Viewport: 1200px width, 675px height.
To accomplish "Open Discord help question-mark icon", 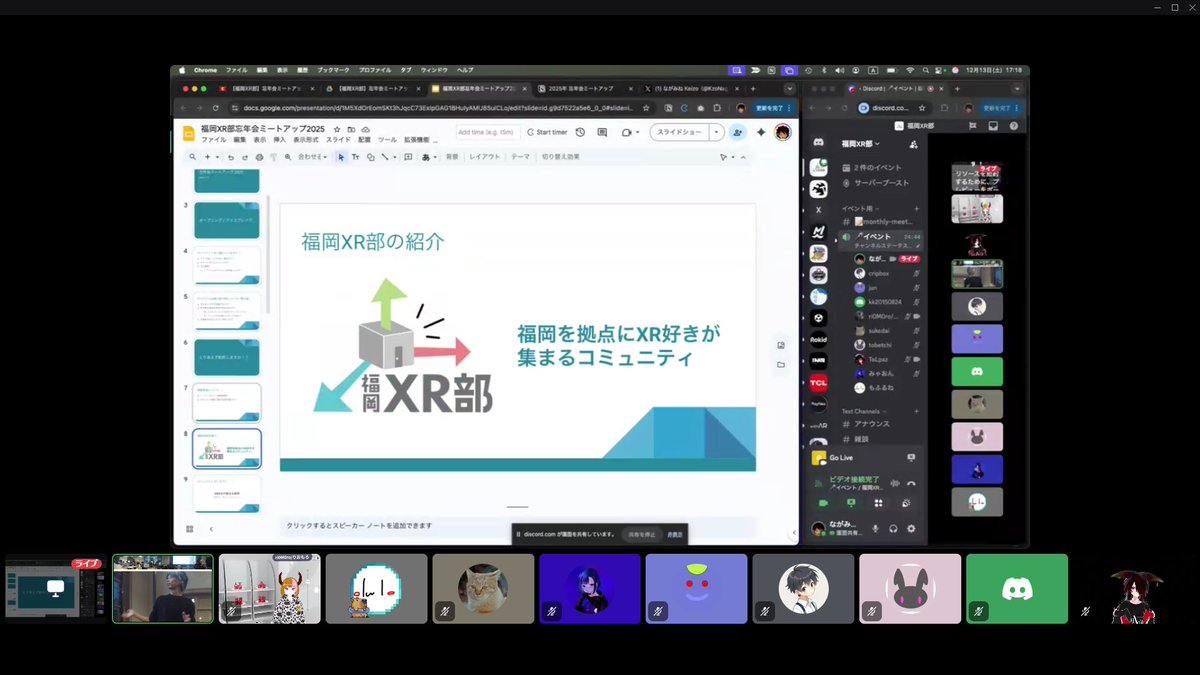I will click(1013, 126).
